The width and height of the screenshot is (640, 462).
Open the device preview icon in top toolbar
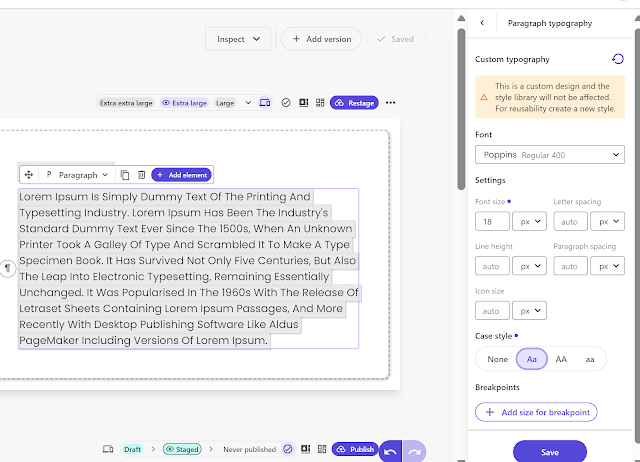coord(264,103)
